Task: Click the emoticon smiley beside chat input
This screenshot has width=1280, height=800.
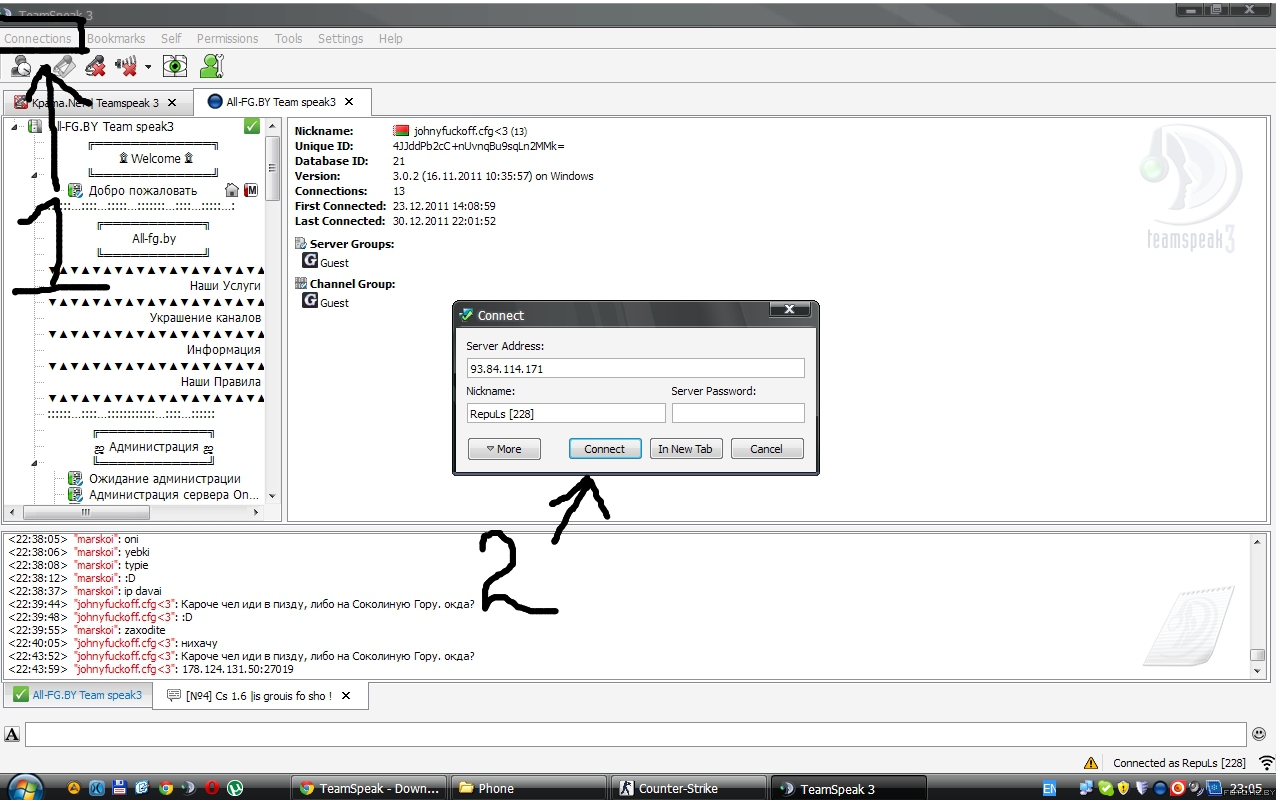Action: (1259, 734)
